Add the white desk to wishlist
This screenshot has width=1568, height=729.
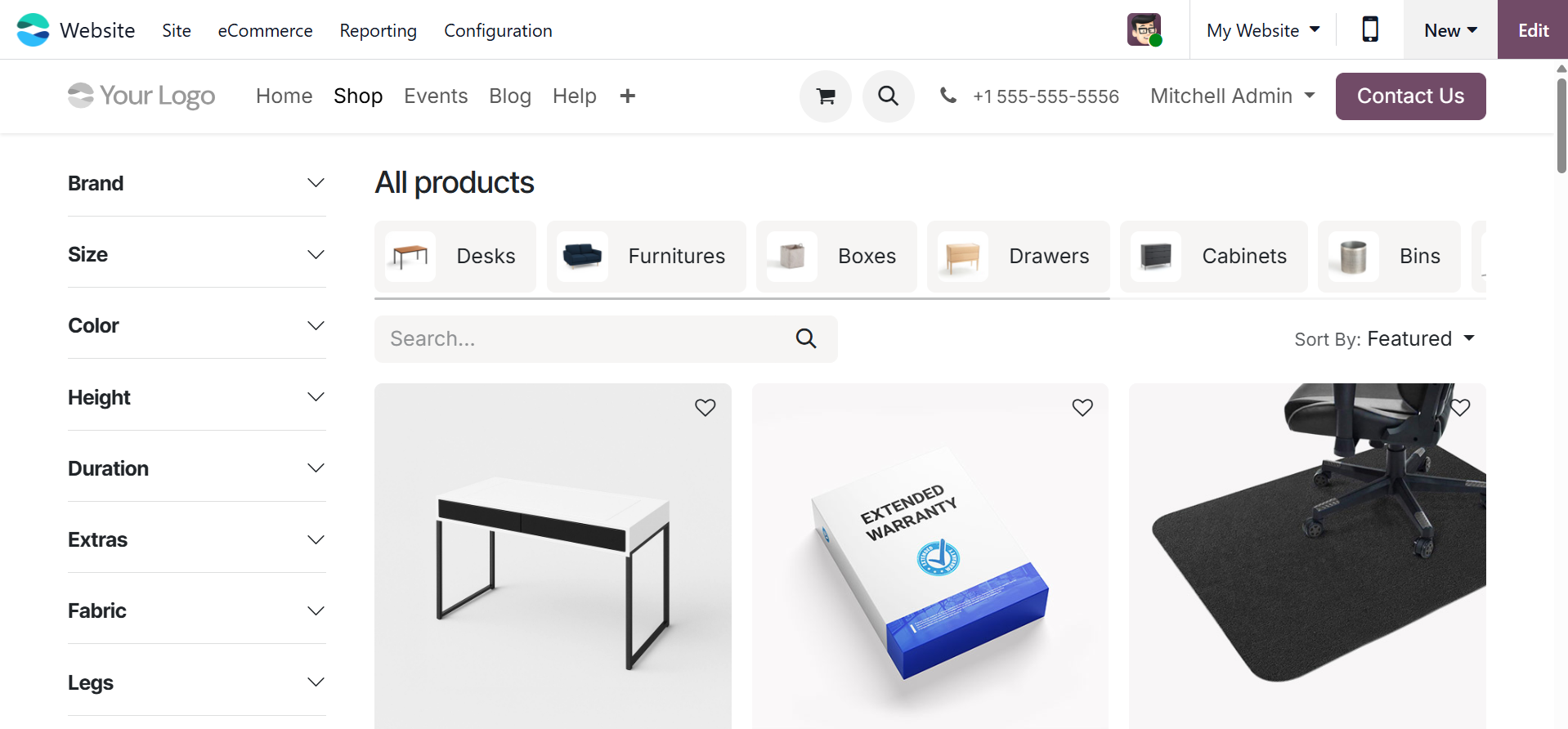[705, 407]
